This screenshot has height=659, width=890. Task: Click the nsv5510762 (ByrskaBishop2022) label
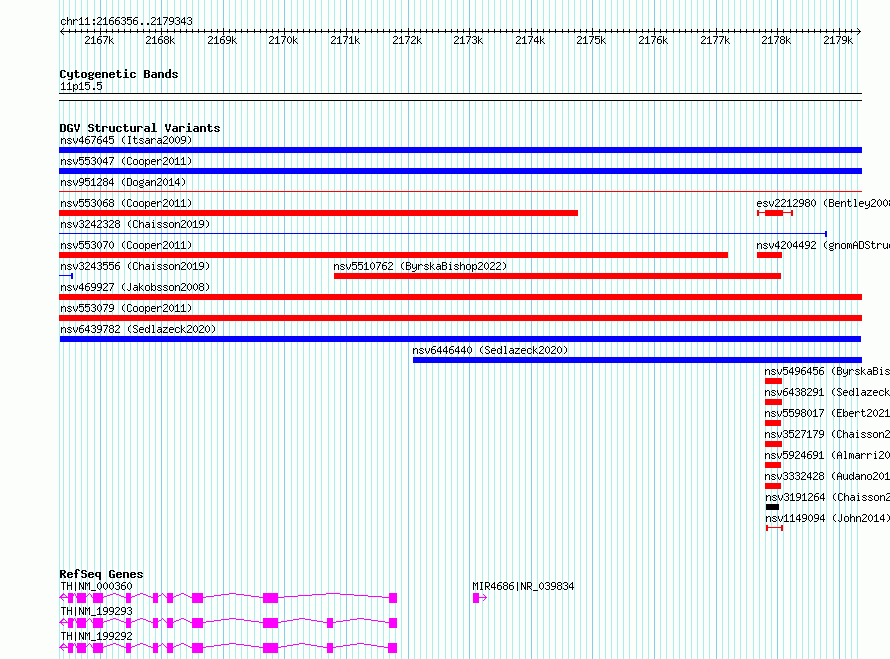point(420,266)
